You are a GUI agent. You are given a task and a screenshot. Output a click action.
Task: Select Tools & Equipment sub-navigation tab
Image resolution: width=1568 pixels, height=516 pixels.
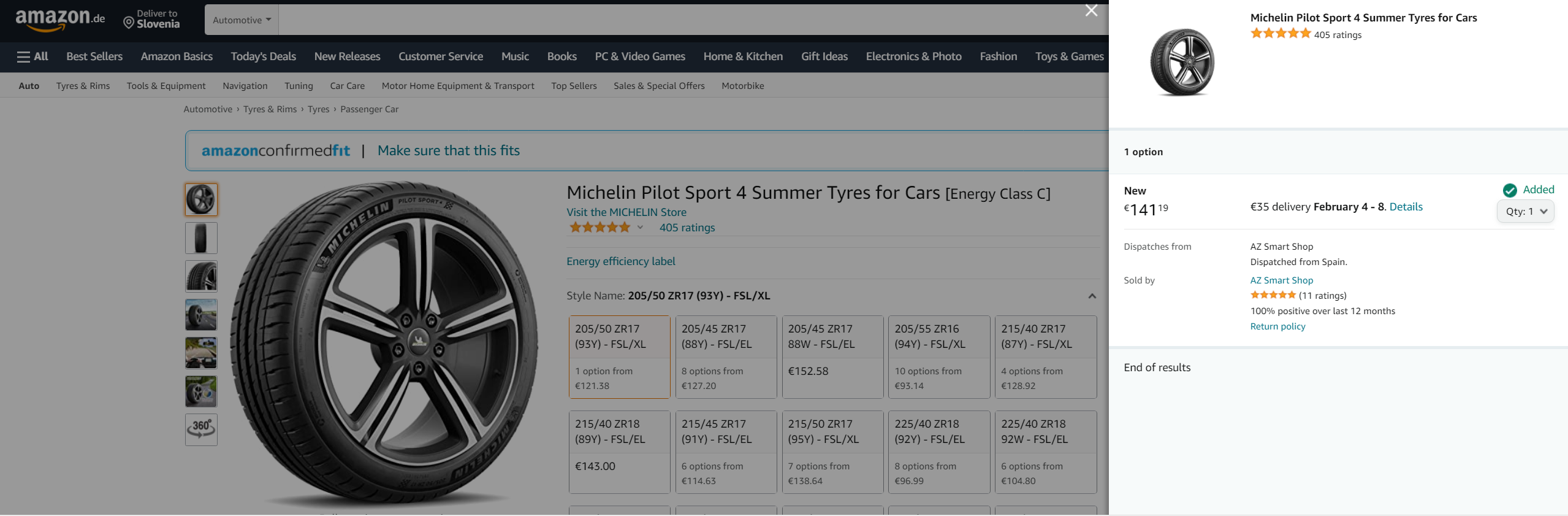pyautogui.click(x=166, y=86)
